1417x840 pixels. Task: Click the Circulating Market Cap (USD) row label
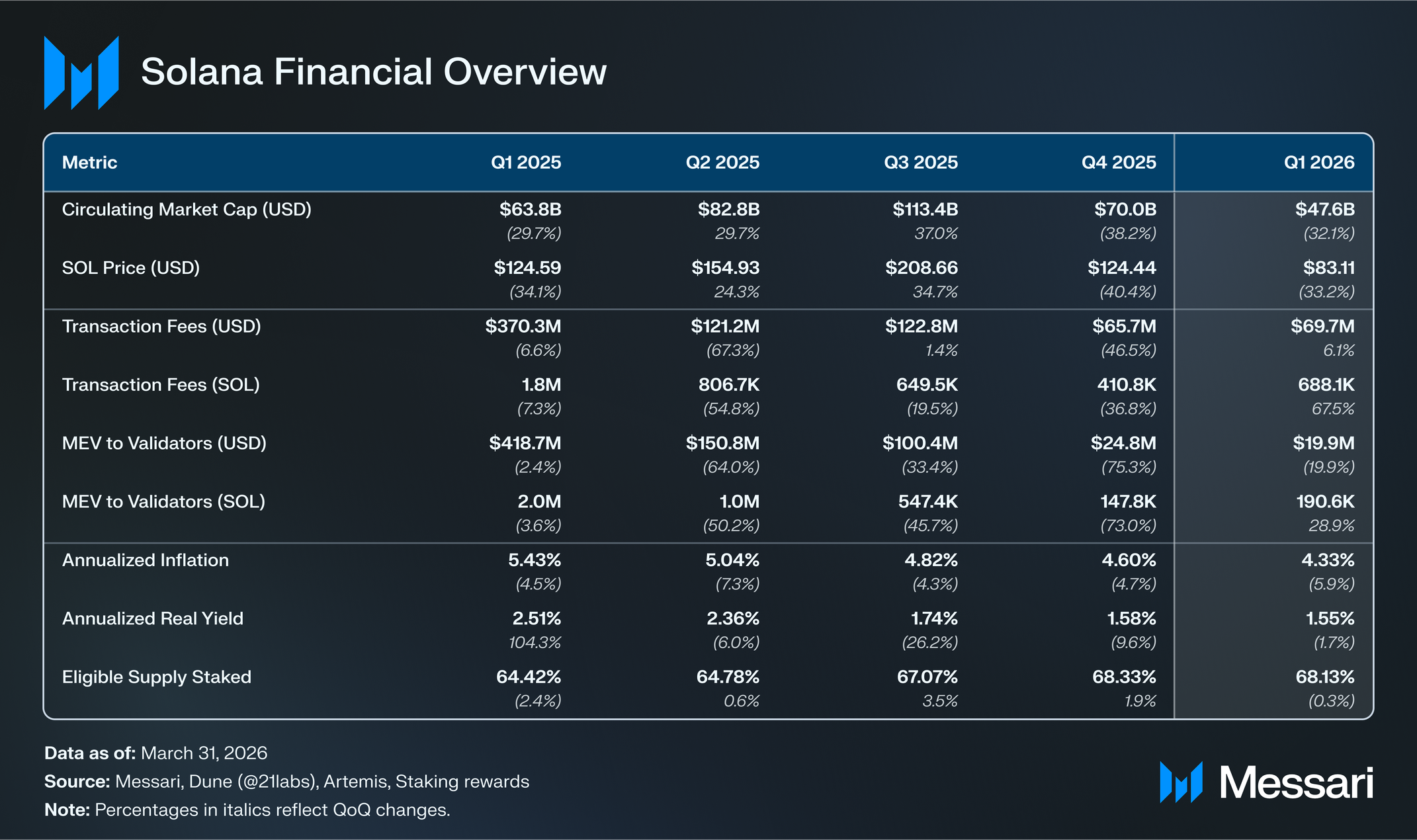coord(187,210)
